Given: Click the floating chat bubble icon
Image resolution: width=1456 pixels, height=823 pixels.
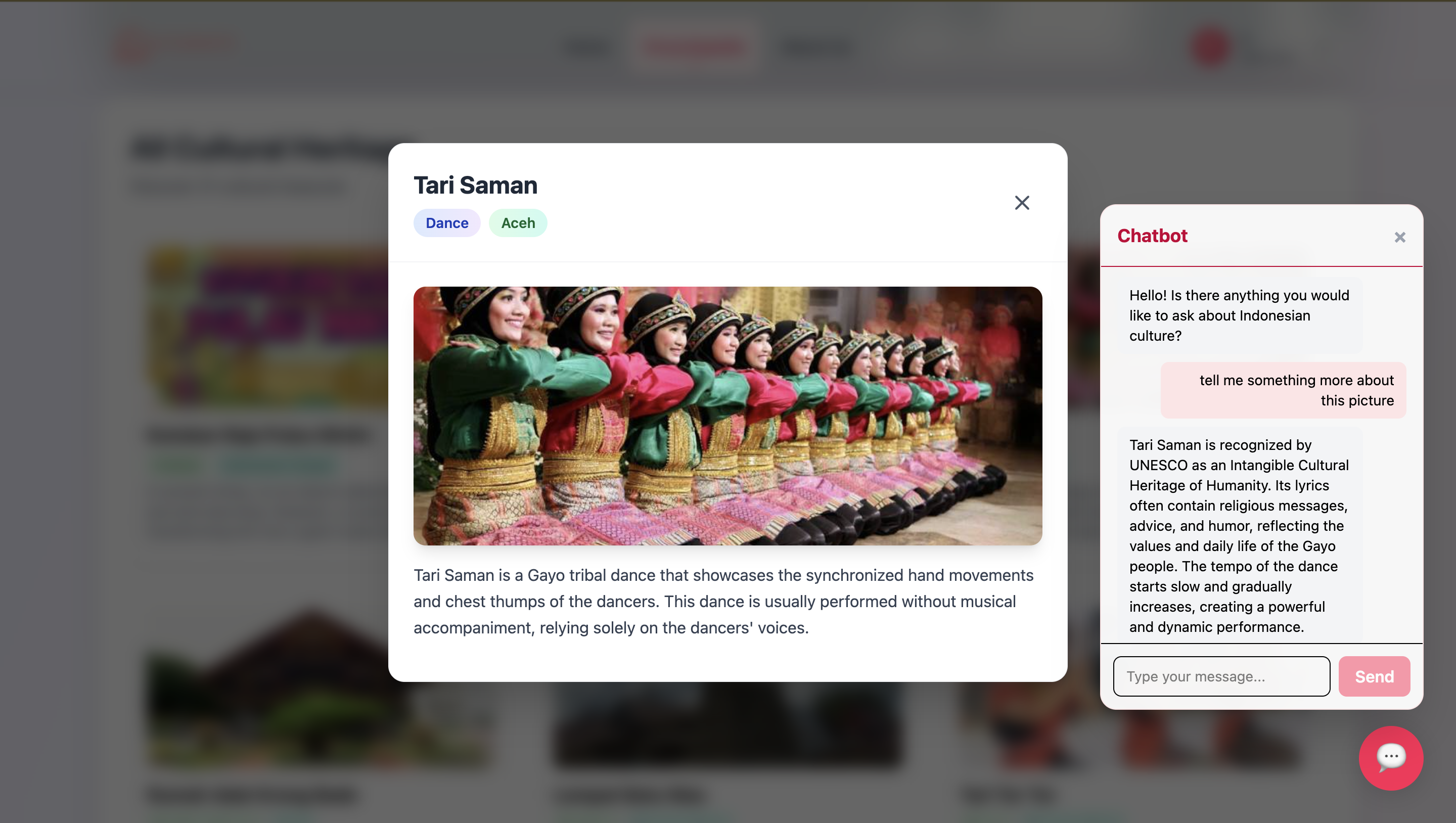Looking at the screenshot, I should [x=1391, y=757].
